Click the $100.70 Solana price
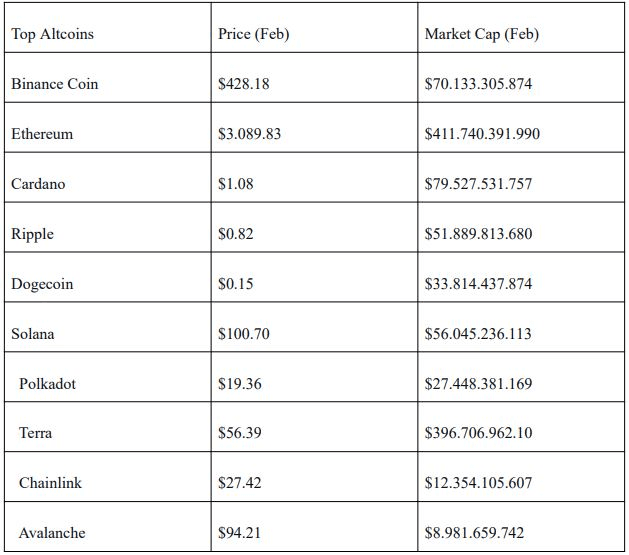Image resolution: width=629 pixels, height=555 pixels. click(x=243, y=334)
